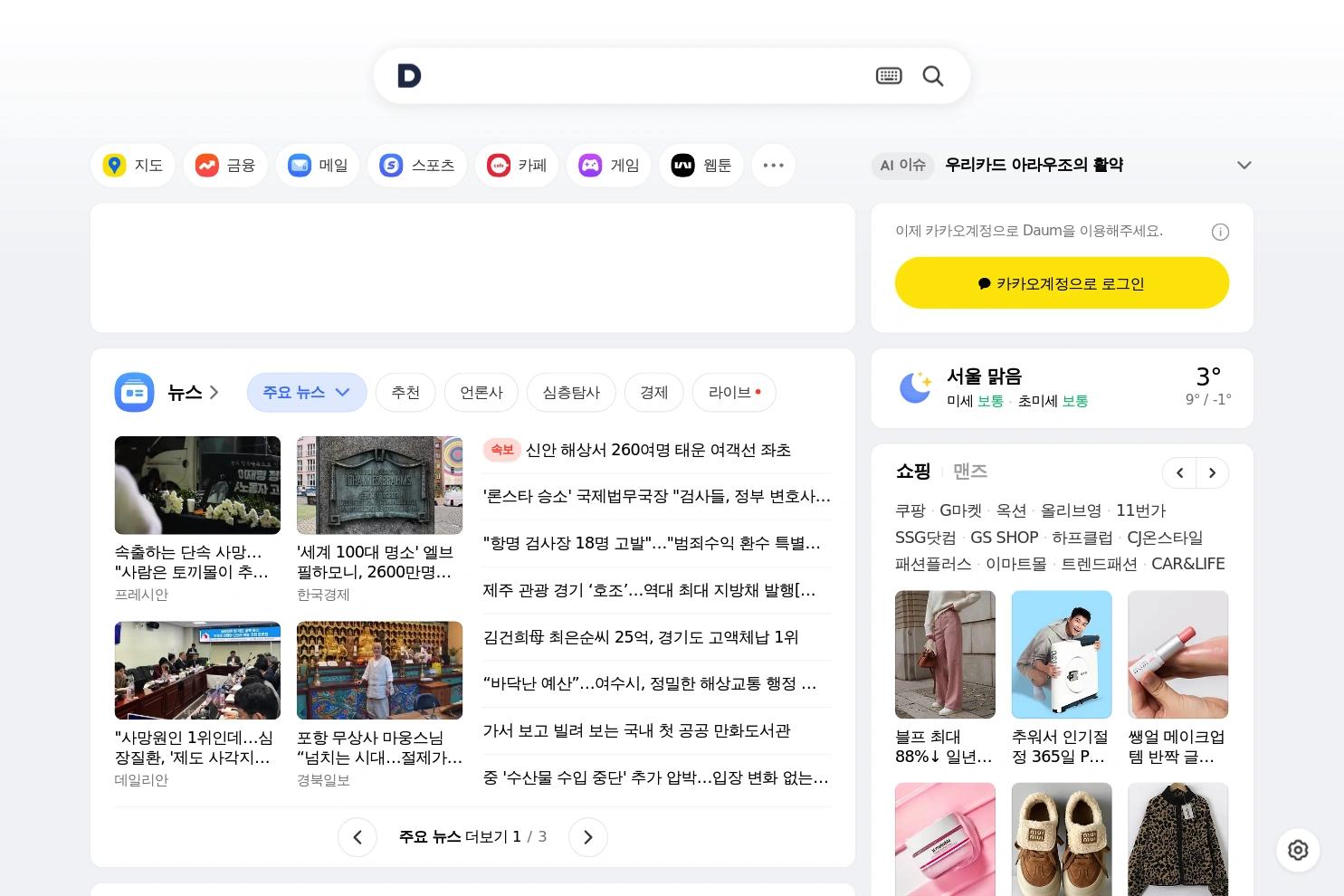
Task: Open the G마켓 shopping link
Action: tap(960, 510)
